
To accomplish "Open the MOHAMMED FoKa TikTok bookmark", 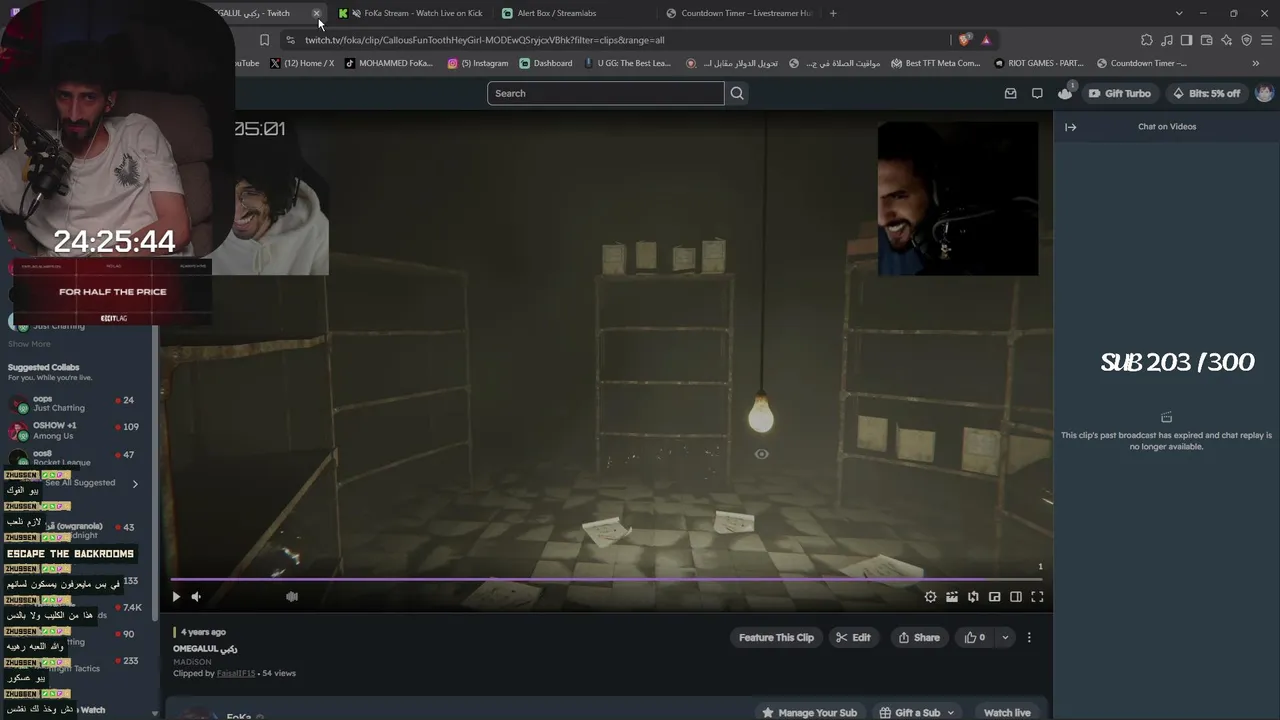I will tap(388, 63).
